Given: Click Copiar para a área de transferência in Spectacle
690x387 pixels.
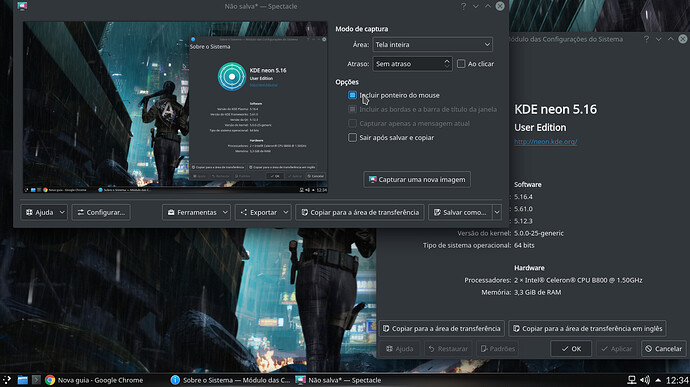Looking at the screenshot, I should coord(360,212).
